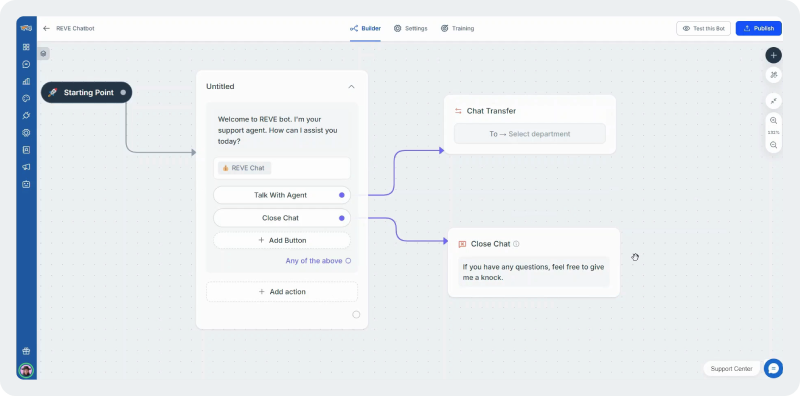Open the plug integrations icon in sidebar

point(26,116)
